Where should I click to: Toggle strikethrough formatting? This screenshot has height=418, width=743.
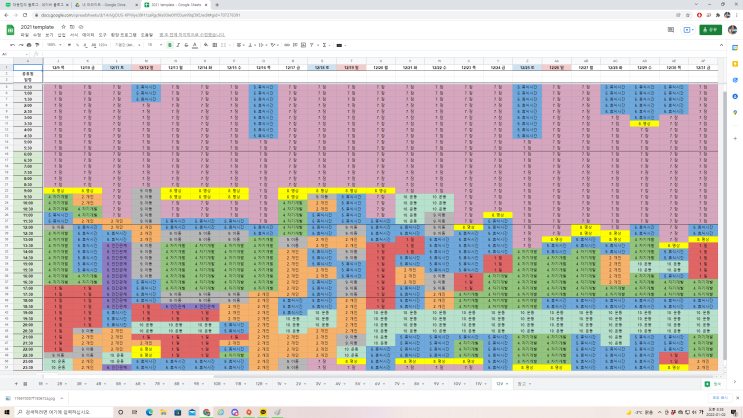[186, 45]
